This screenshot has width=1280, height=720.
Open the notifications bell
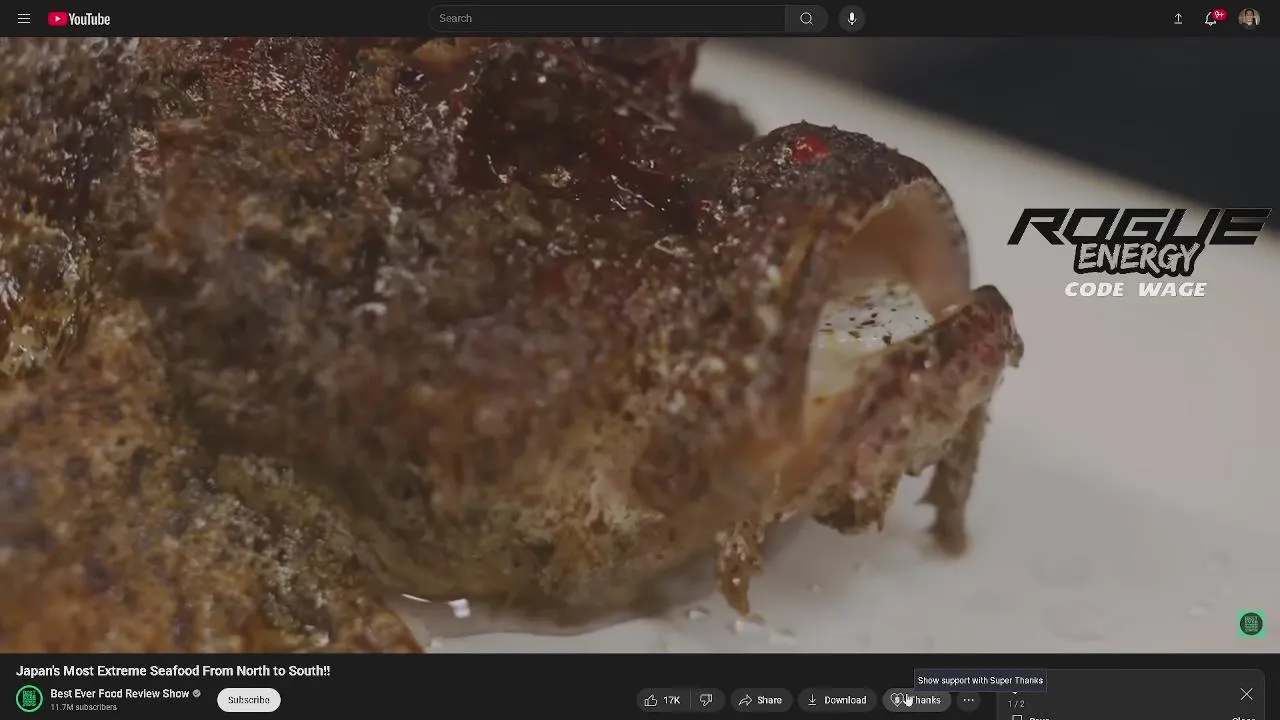coord(1211,19)
